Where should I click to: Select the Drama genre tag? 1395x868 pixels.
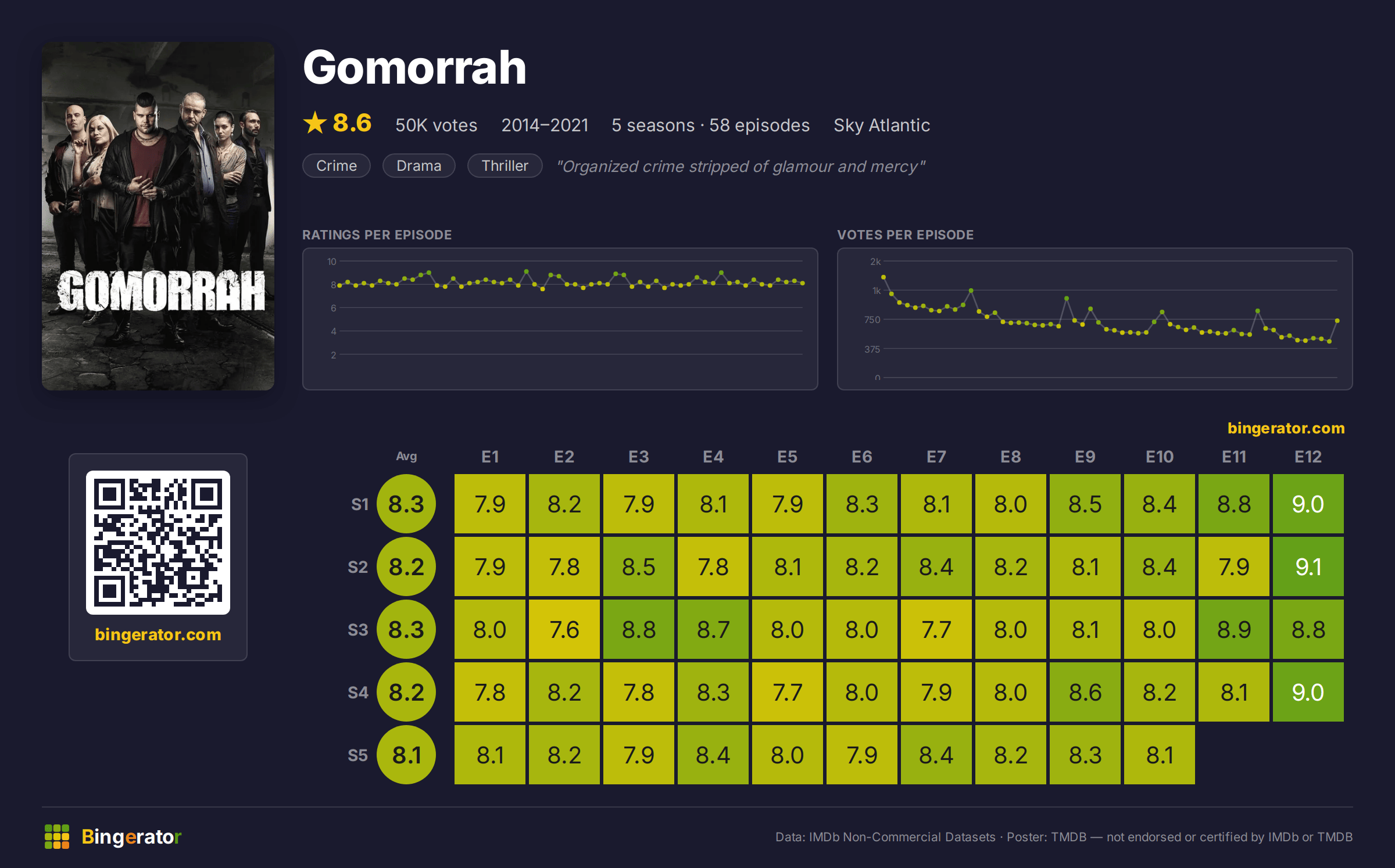point(419,166)
